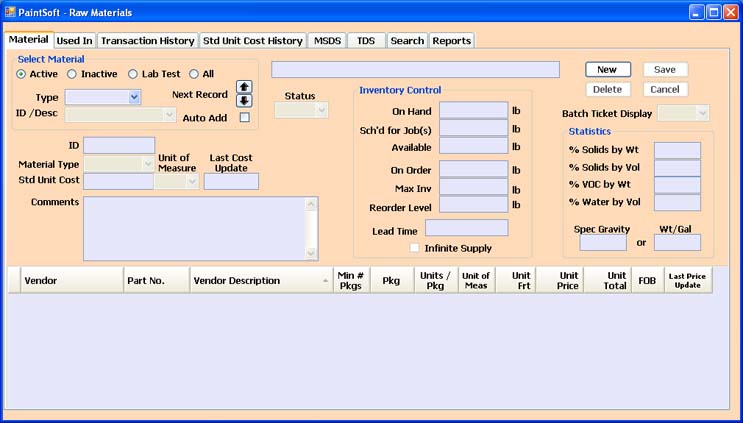This screenshot has width=743, height=423.
Task: Open the Reports tab
Action: (x=452, y=41)
